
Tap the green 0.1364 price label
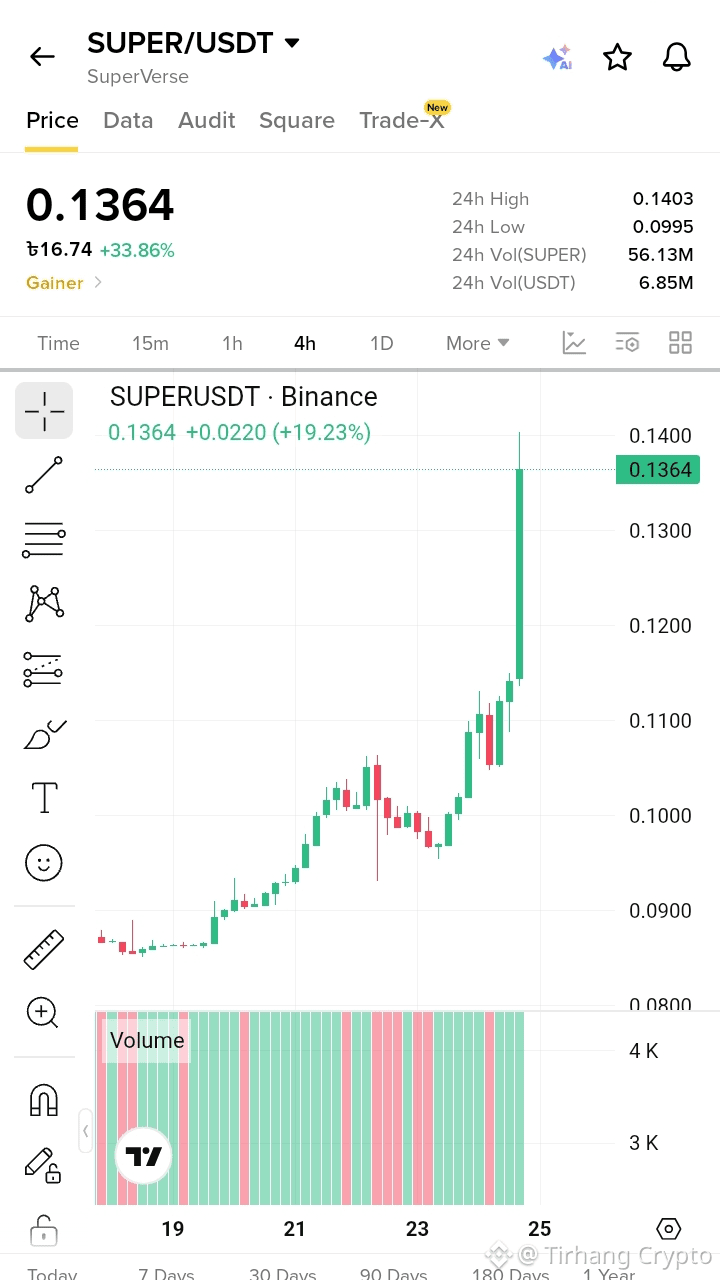[660, 469]
